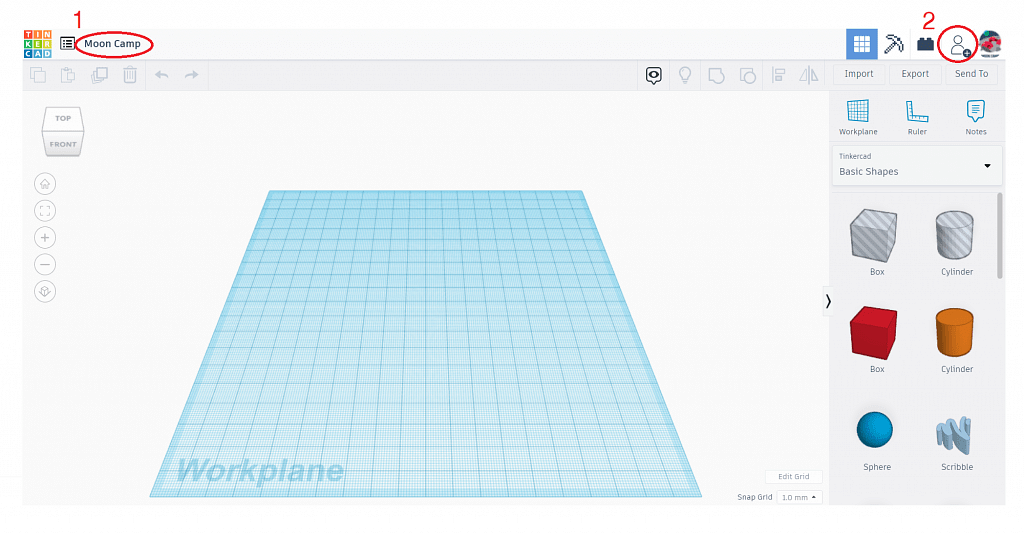Toggle notes visibility eye icon
Screen dimensions: 1024x535
pyautogui.click(x=654, y=75)
